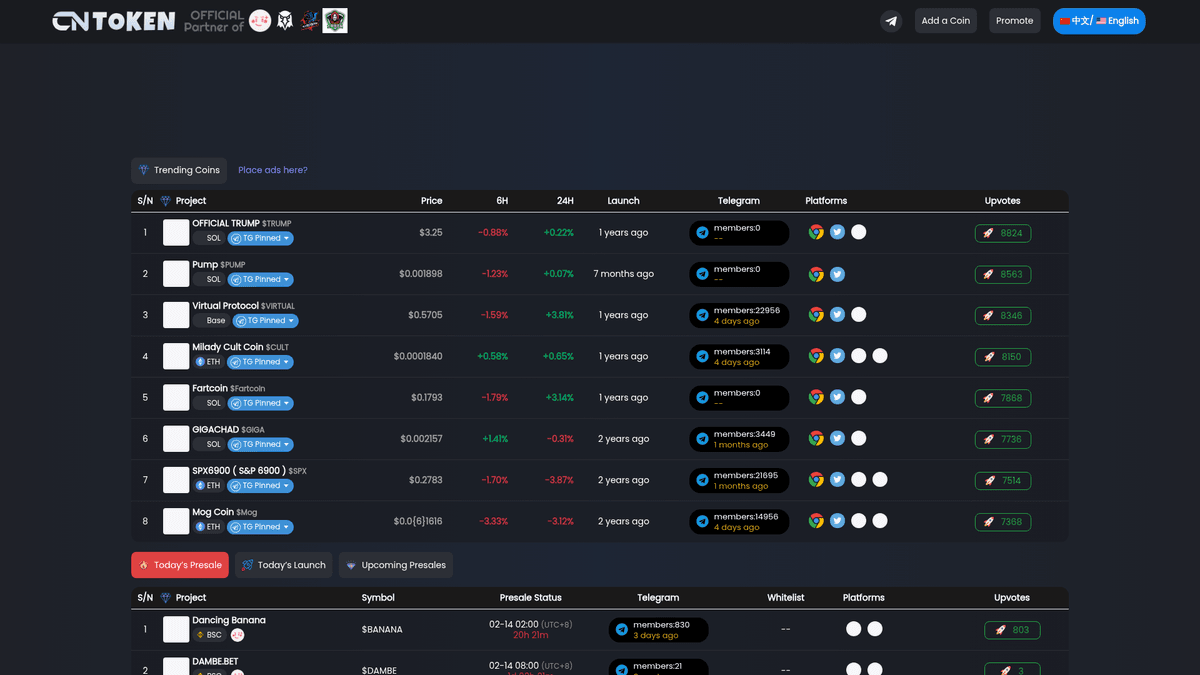Upvote OFFICIAL TRUMP with the rocket button
The height and width of the screenshot is (675, 1200).
point(1002,232)
